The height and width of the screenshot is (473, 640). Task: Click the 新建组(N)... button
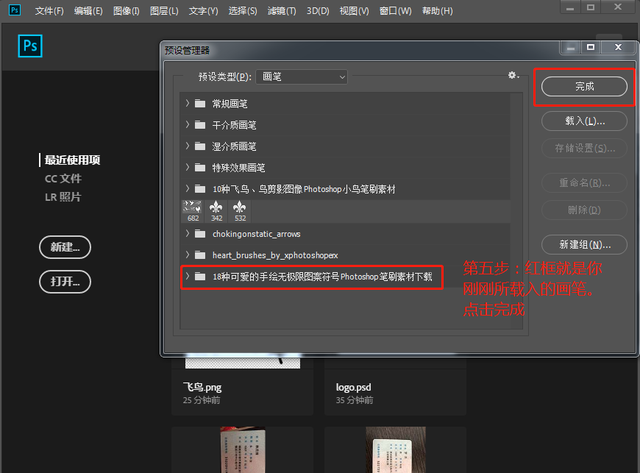584,244
